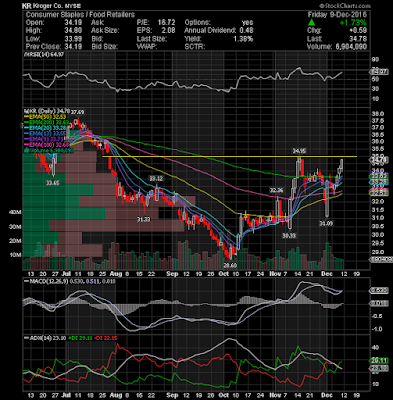Click the Last value 34.78 in header
This screenshot has width=393, height=400.
358,39
